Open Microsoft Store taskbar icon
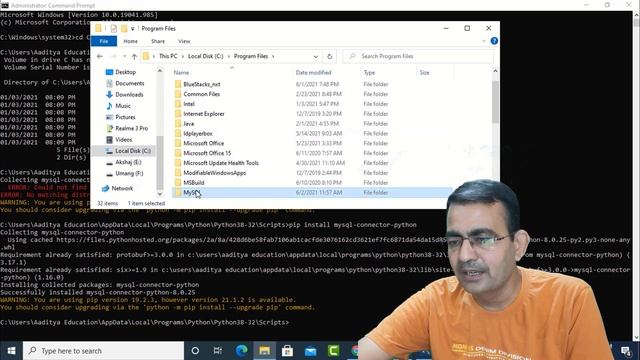Image resolution: width=640 pixels, height=360 pixels. pyautogui.click(x=287, y=351)
